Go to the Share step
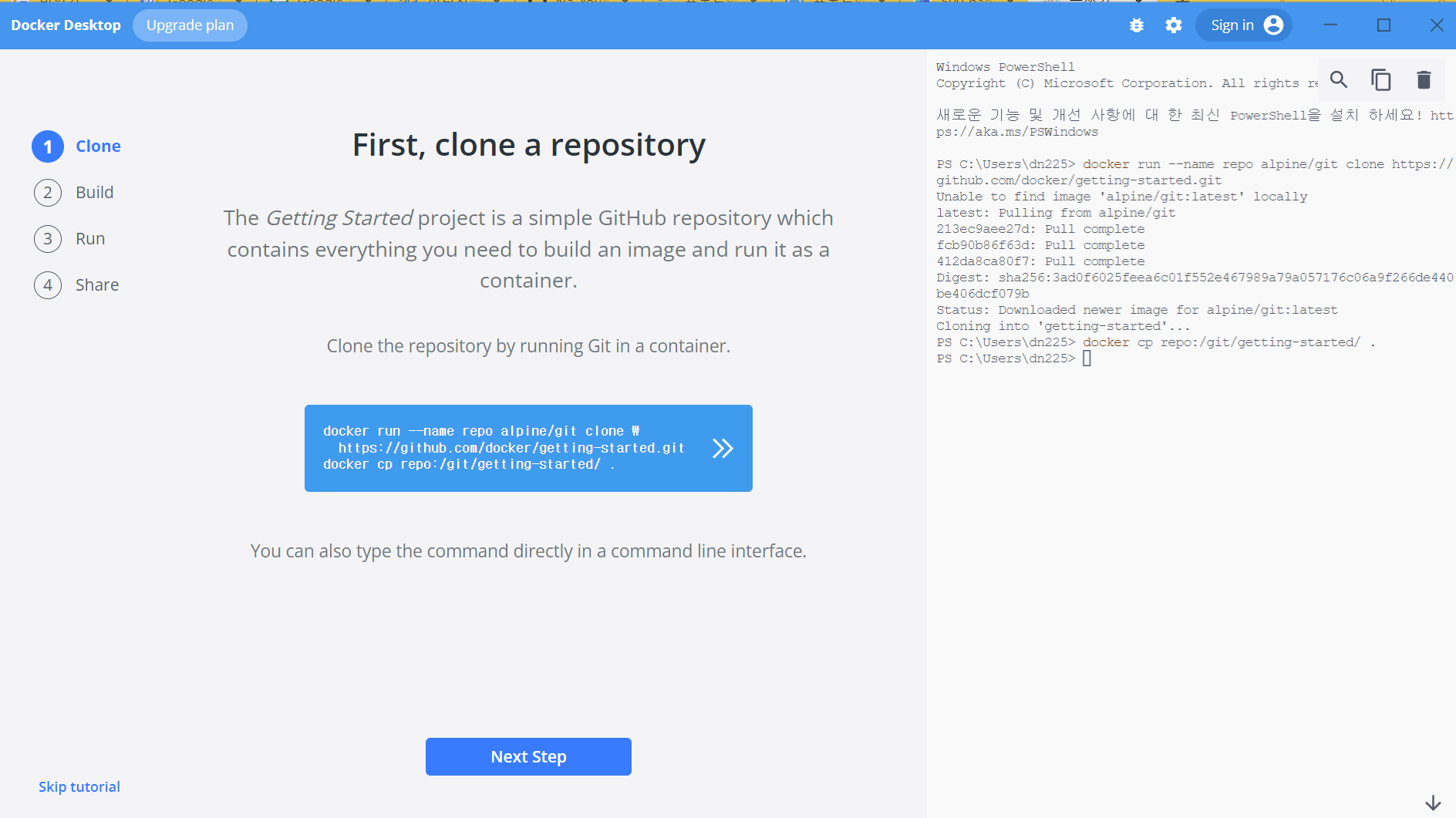This screenshot has width=1456, height=818. [97, 284]
